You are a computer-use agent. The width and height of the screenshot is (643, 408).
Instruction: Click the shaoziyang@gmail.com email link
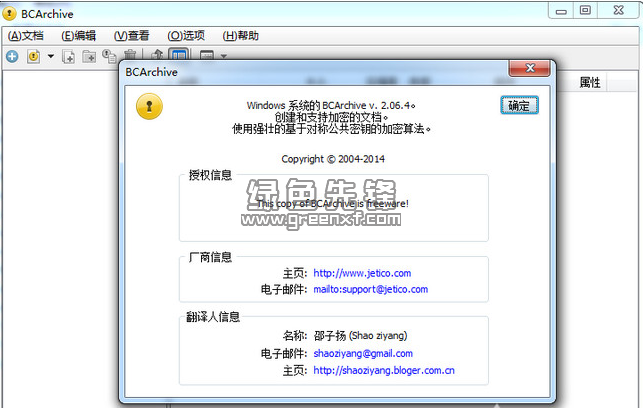pyautogui.click(x=363, y=353)
